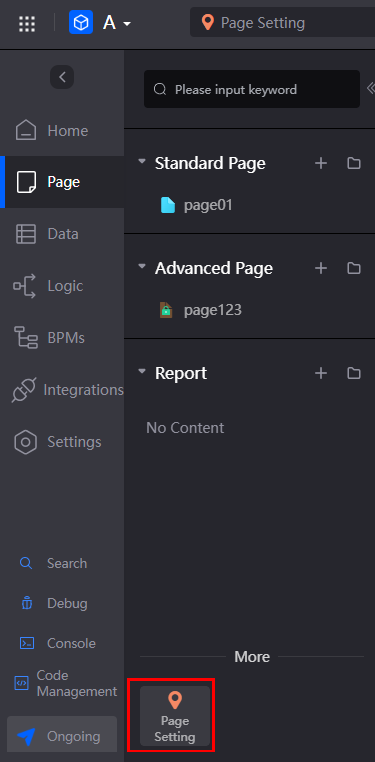The width and height of the screenshot is (375, 762).
Task: Create a folder under Standard Page
Action: (x=354, y=163)
